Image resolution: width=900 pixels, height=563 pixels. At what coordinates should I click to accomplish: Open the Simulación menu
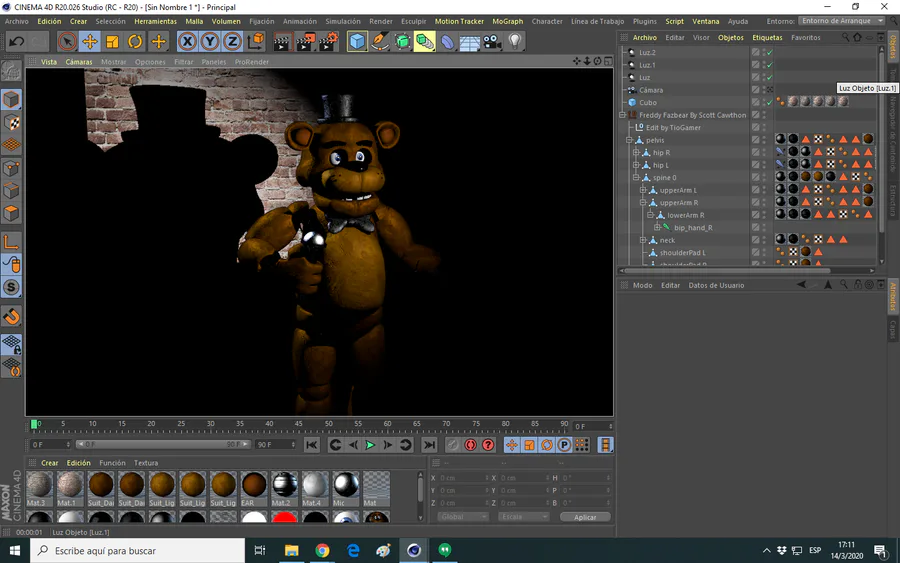pos(343,21)
